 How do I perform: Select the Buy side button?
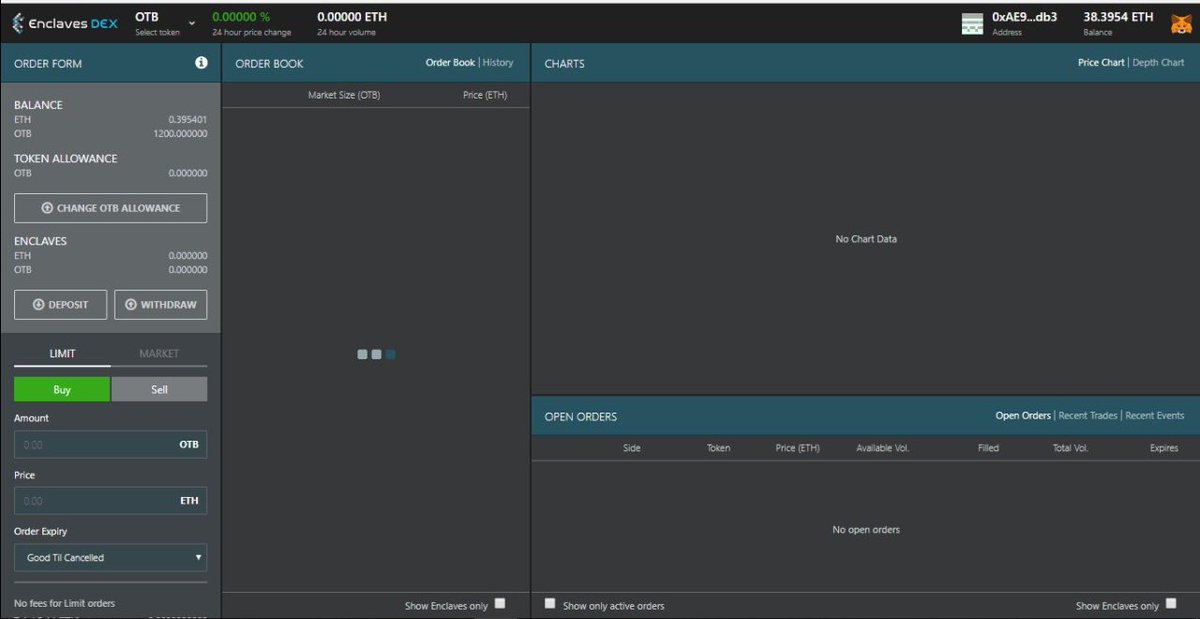coord(62,389)
